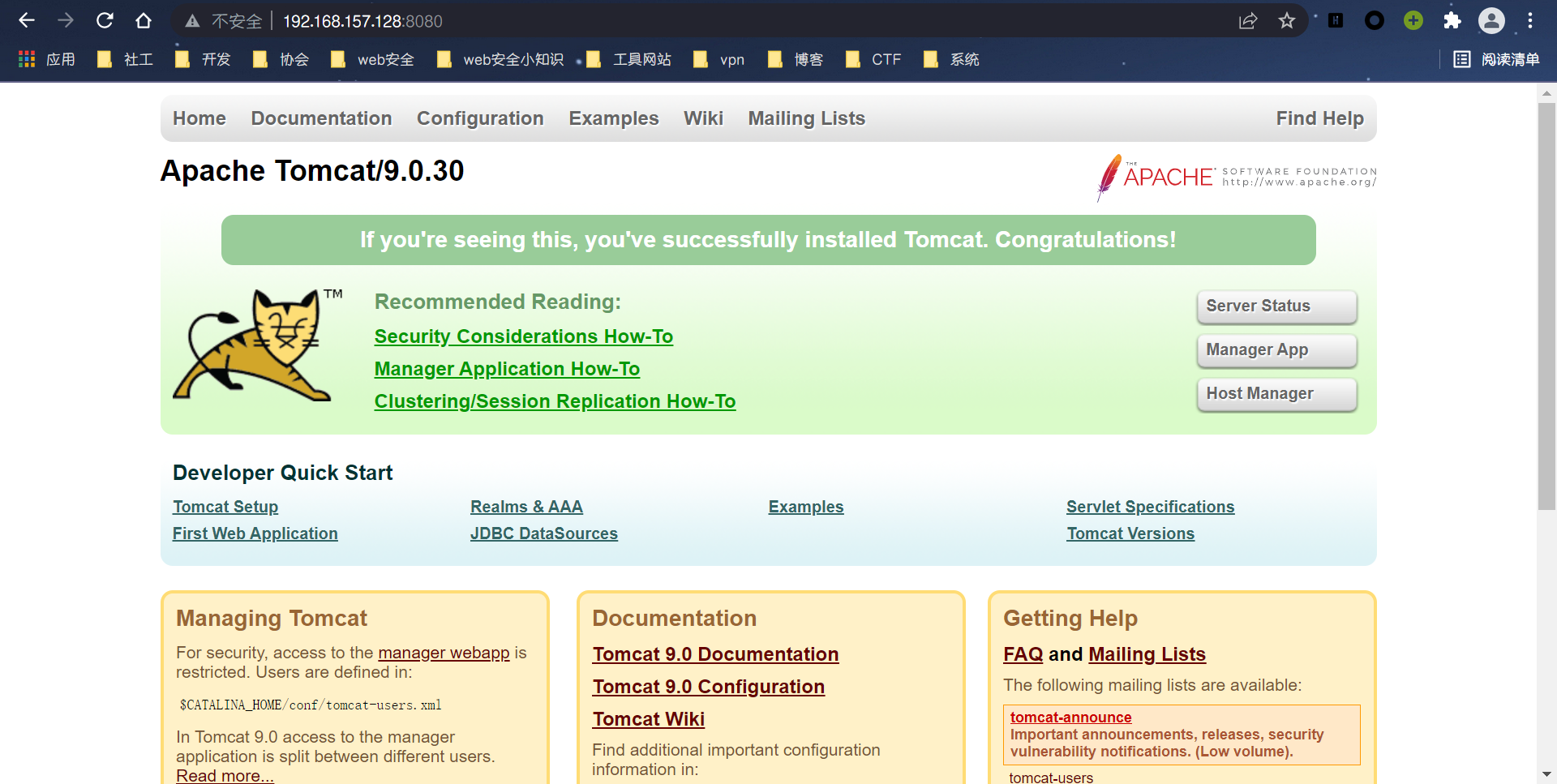Open the vpn bookmark folder
The width and height of the screenshot is (1557, 784).
[718, 59]
